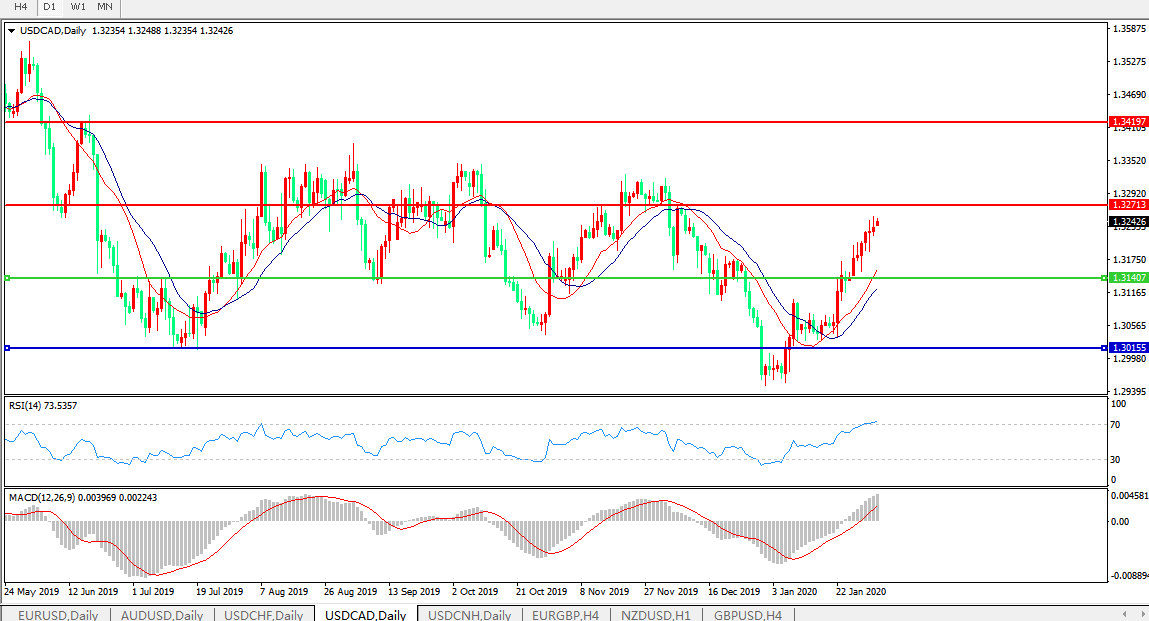
Task: Go to the EURGBP,H4 chart tab
Action: tap(565, 614)
